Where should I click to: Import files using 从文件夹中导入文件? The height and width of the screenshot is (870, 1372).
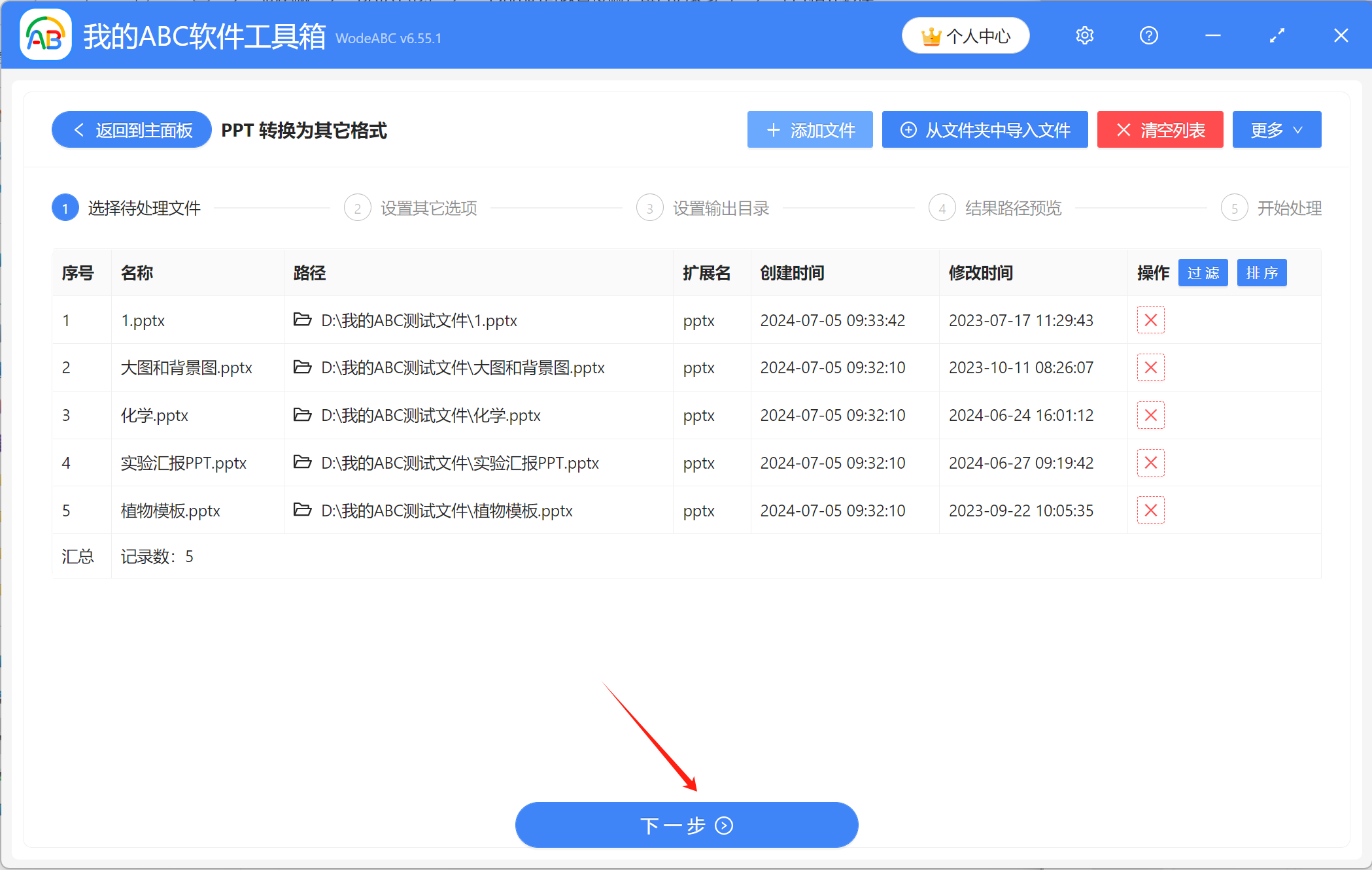985,129
